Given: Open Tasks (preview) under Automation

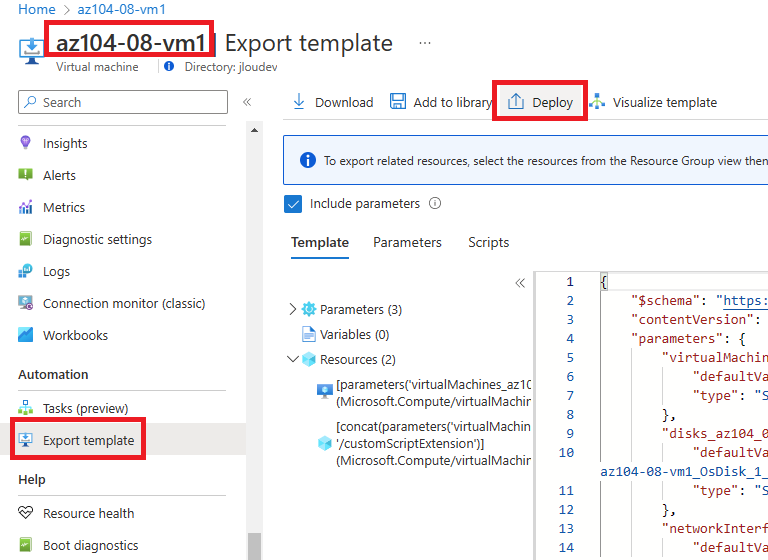Looking at the screenshot, I should coord(86,408).
